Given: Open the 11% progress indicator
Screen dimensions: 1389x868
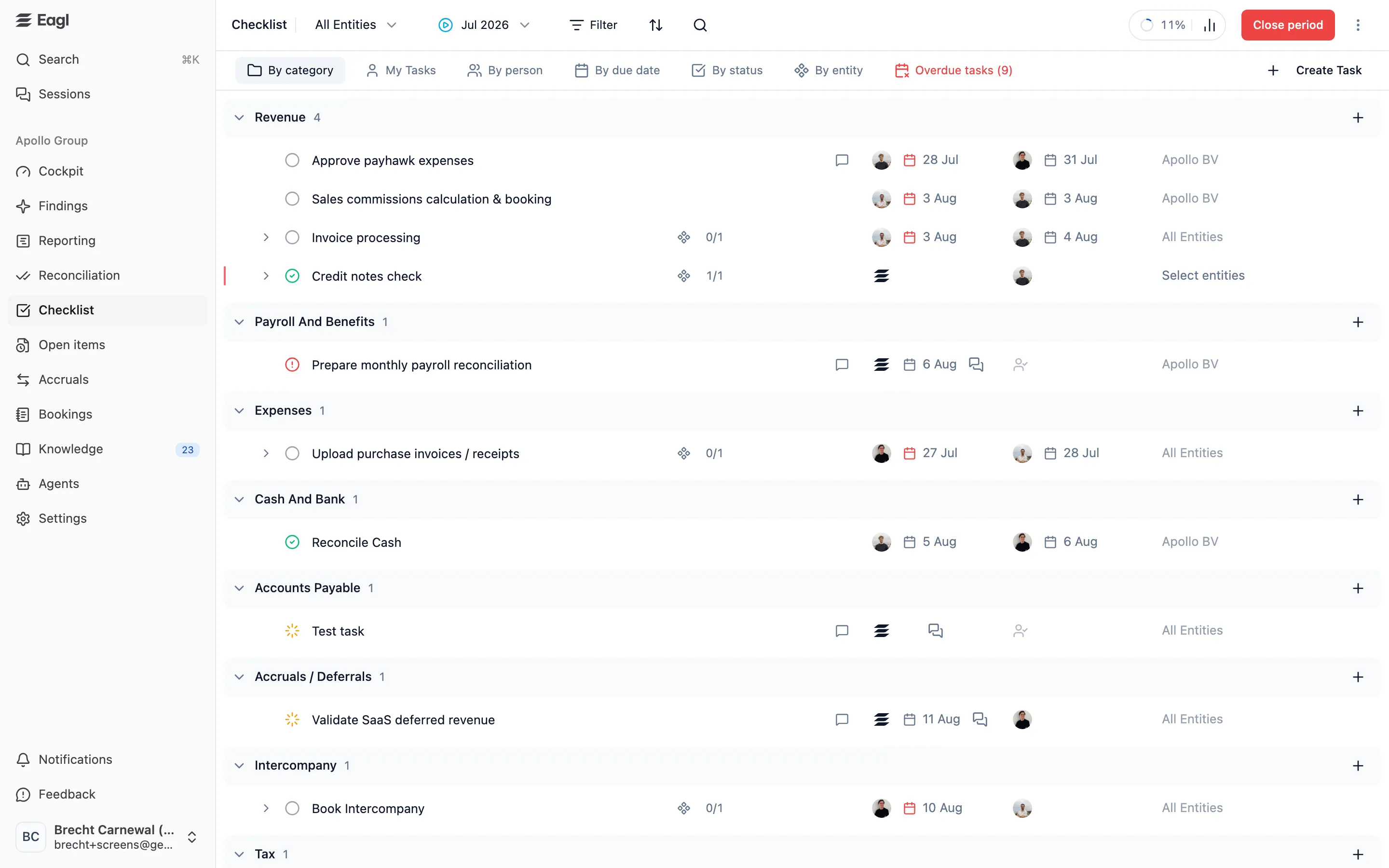Looking at the screenshot, I should 1163,25.
